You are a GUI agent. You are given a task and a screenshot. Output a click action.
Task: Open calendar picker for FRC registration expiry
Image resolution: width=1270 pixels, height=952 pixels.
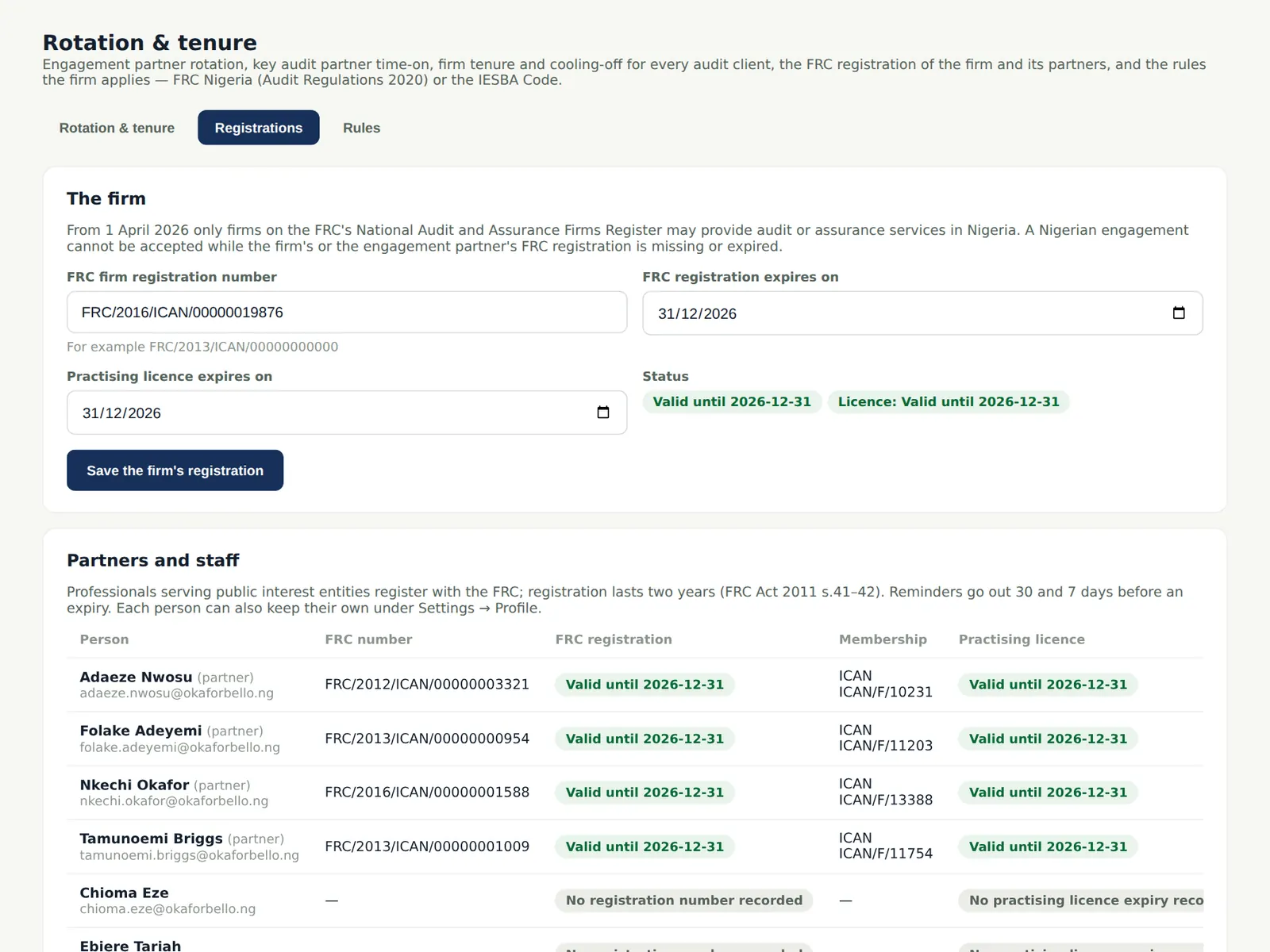click(x=1179, y=313)
